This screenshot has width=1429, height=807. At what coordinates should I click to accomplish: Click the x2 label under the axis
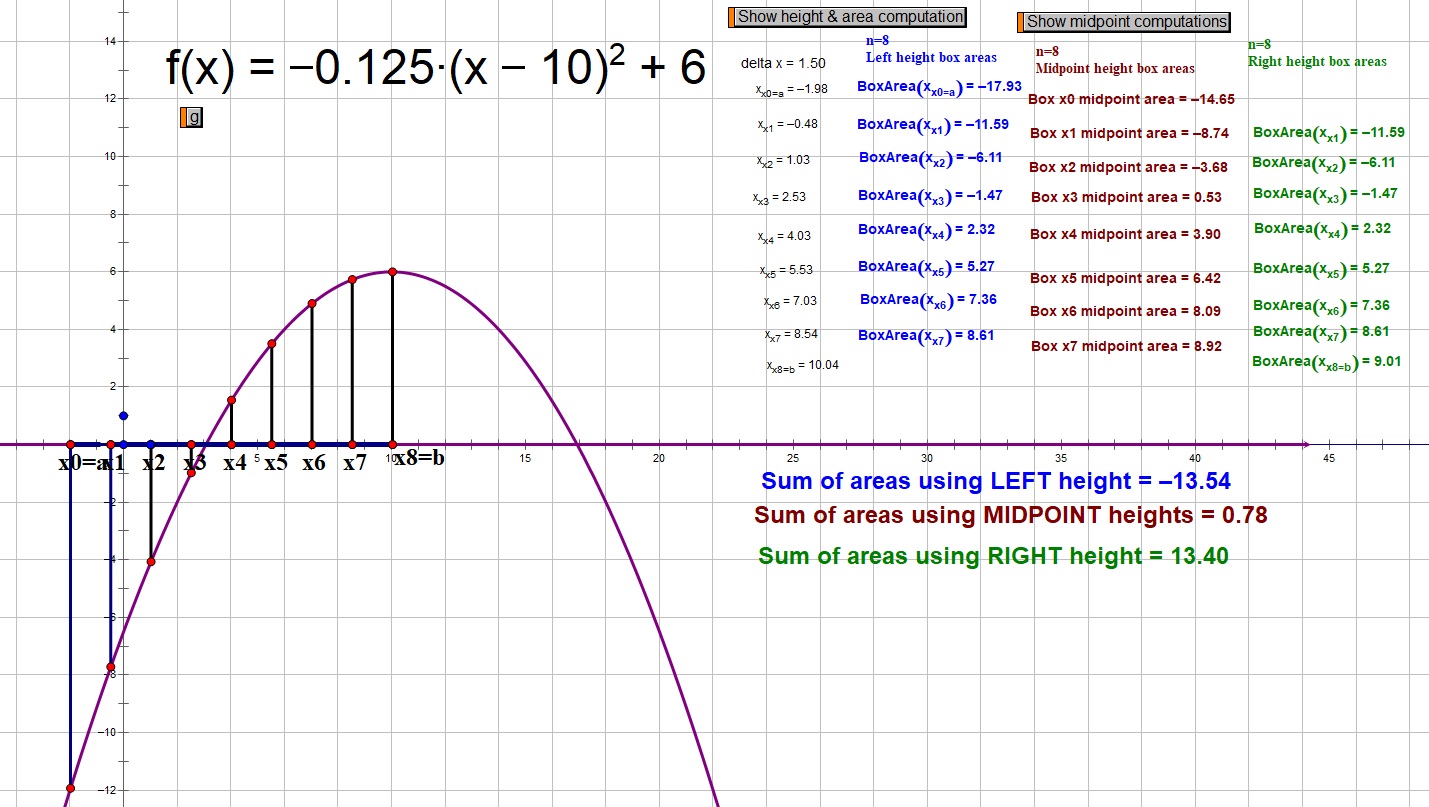pos(153,463)
